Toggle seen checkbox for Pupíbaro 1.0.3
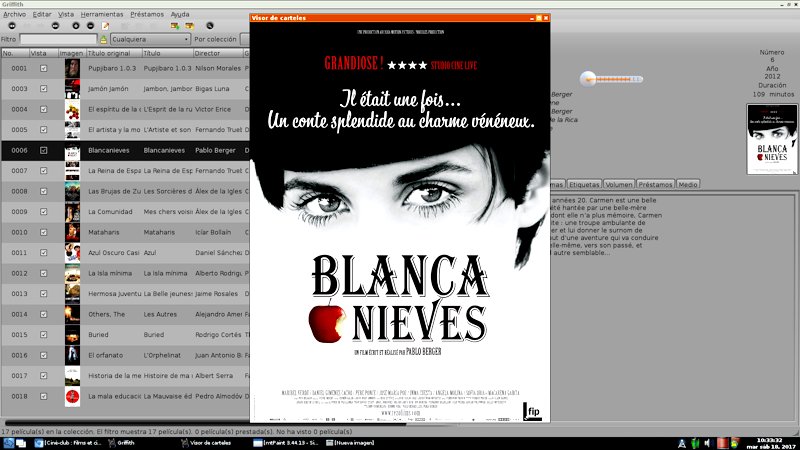The image size is (800, 450). coord(43,68)
